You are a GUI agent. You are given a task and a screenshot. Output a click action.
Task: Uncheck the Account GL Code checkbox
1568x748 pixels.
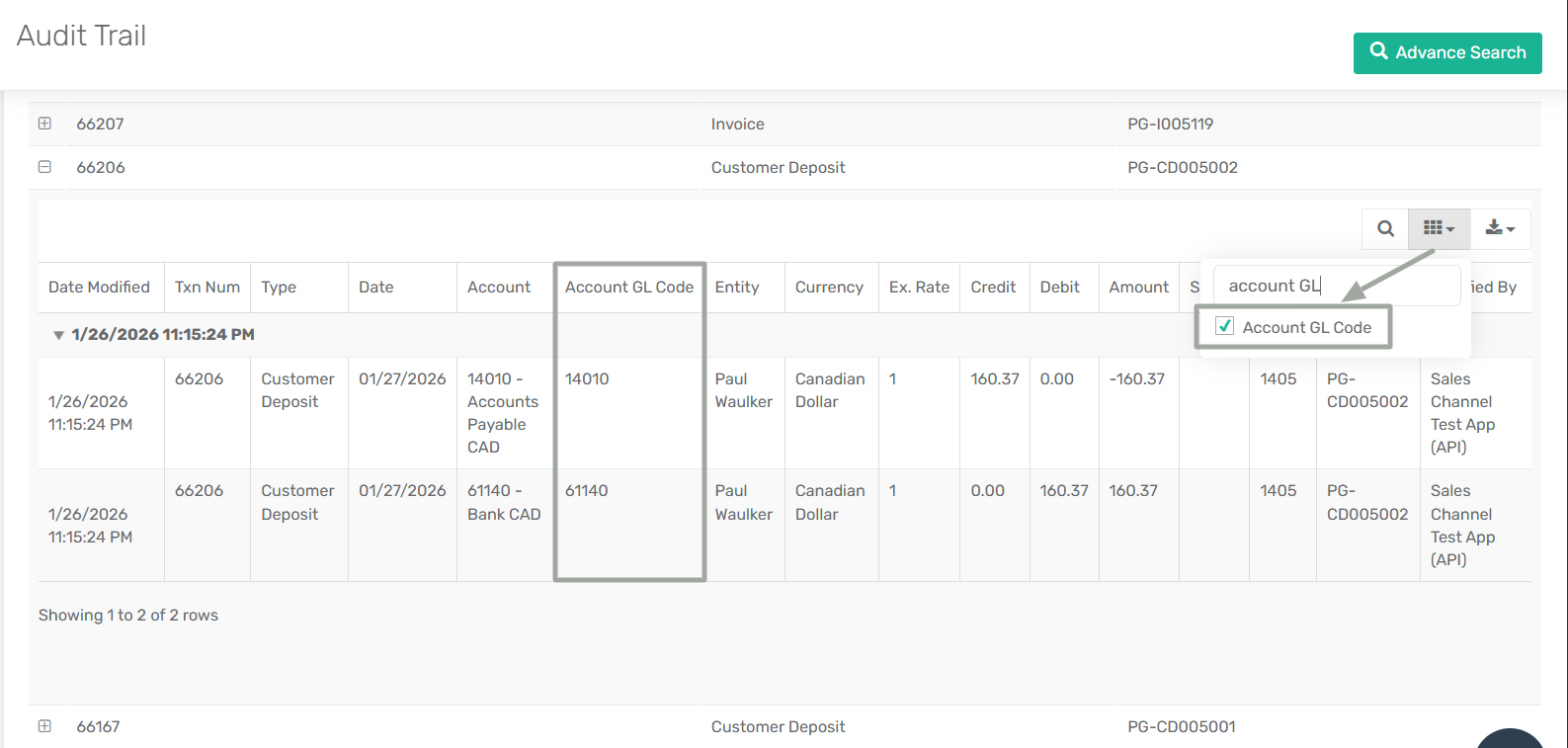tap(1225, 326)
